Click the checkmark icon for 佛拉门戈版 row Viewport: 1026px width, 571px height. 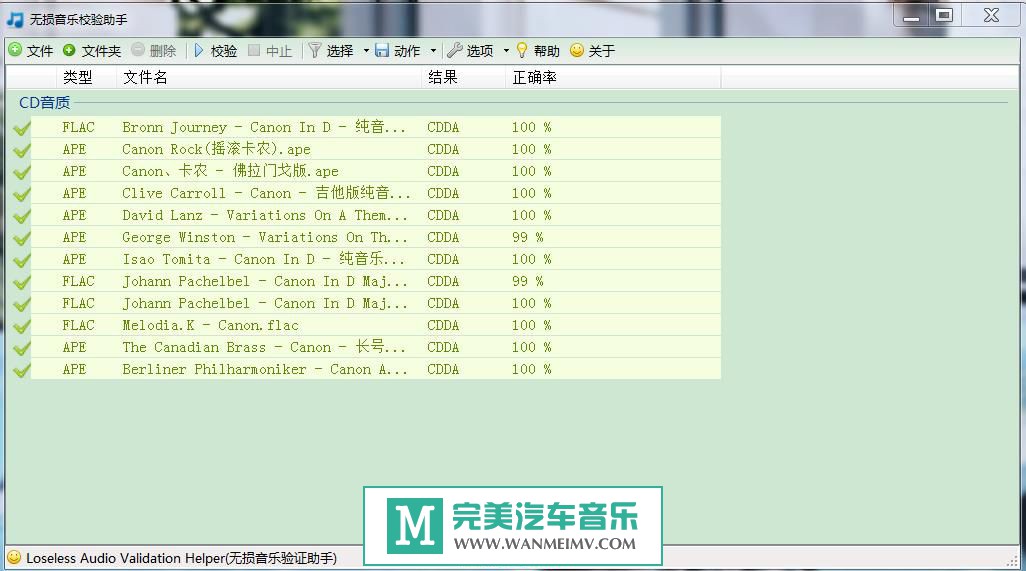(22, 171)
